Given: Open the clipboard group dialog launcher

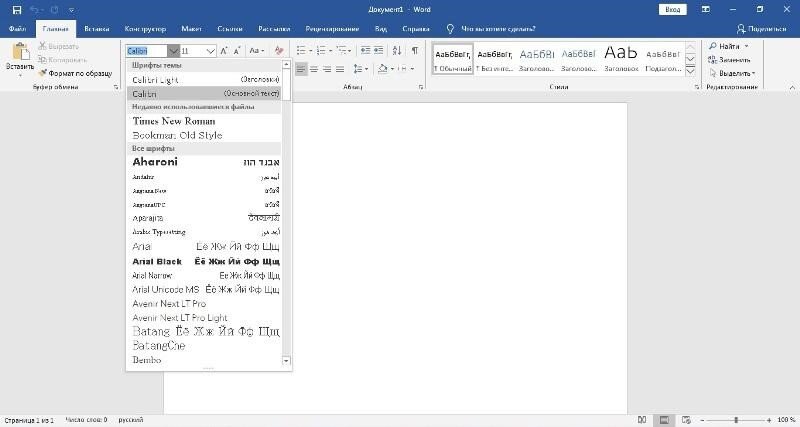Looking at the screenshot, I should (x=116, y=88).
